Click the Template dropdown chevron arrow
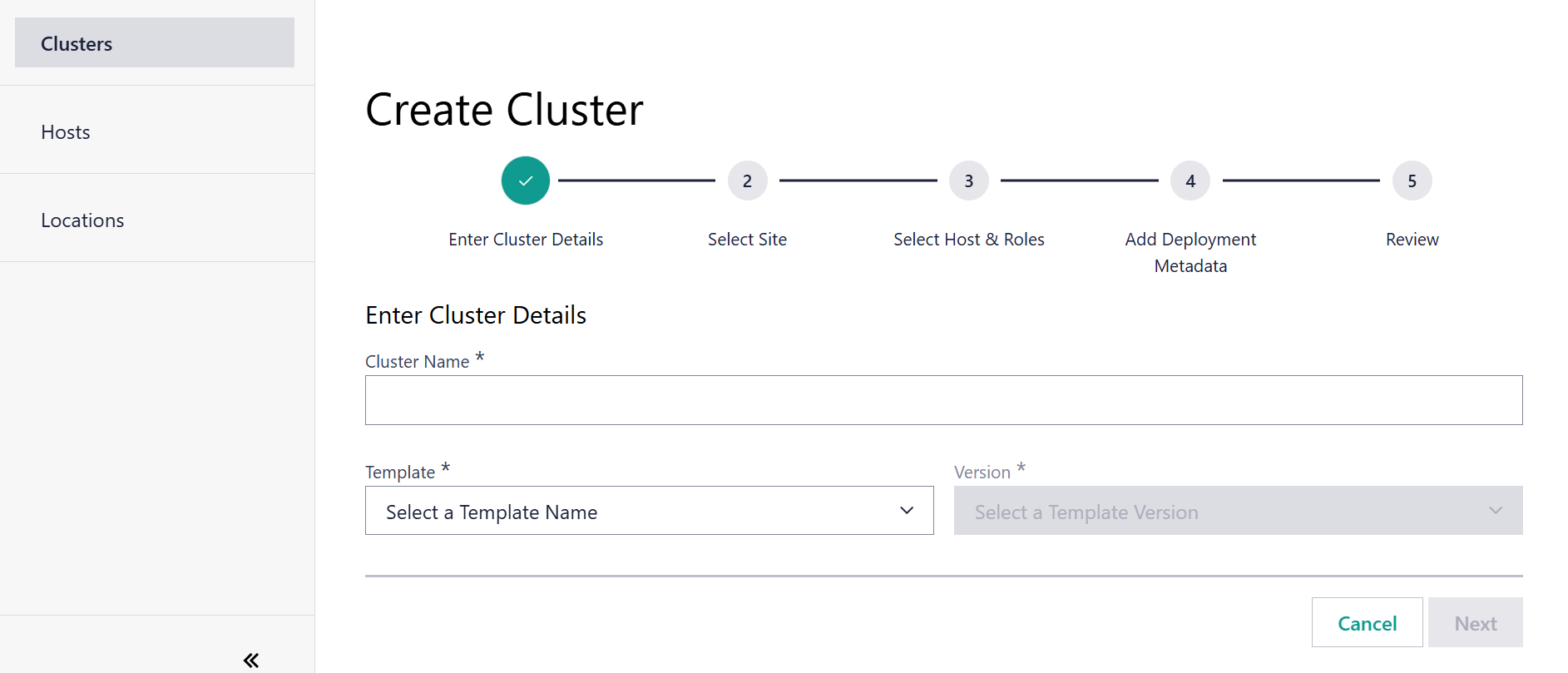 (907, 511)
